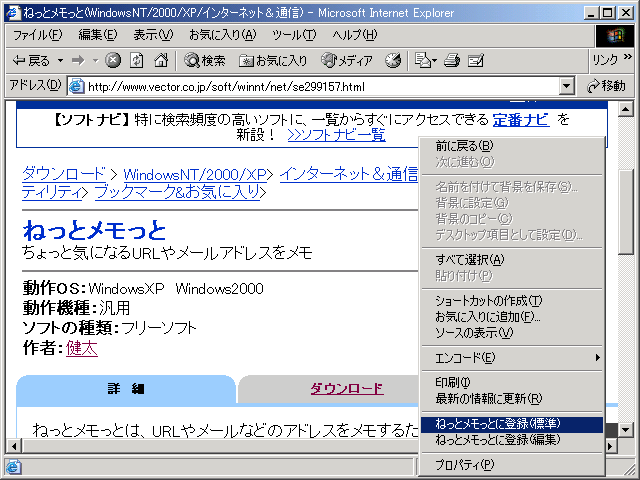Image resolution: width=640 pixels, height=480 pixels.
Task: Choose 印刷(I) in the context menu
Action: coord(512,382)
